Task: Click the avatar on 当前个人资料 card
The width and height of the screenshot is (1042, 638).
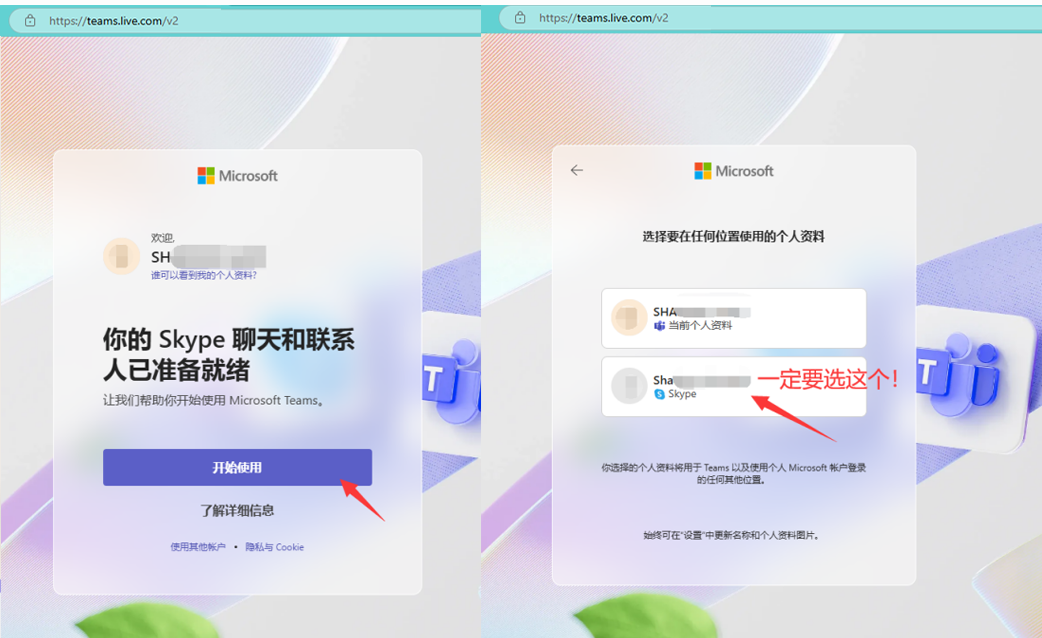Action: pyautogui.click(x=629, y=318)
